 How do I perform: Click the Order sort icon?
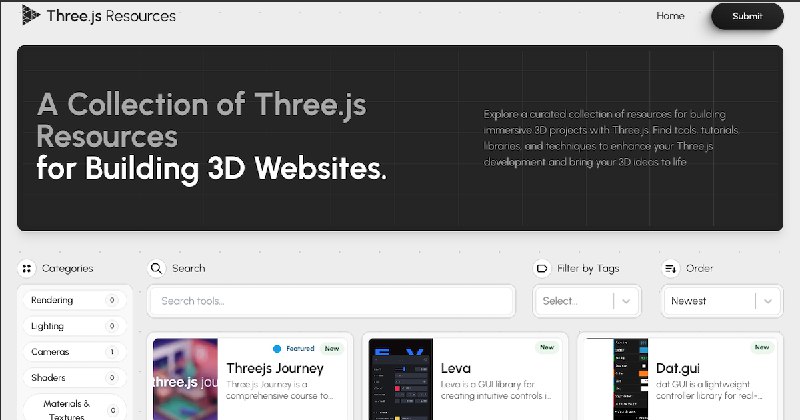click(670, 268)
